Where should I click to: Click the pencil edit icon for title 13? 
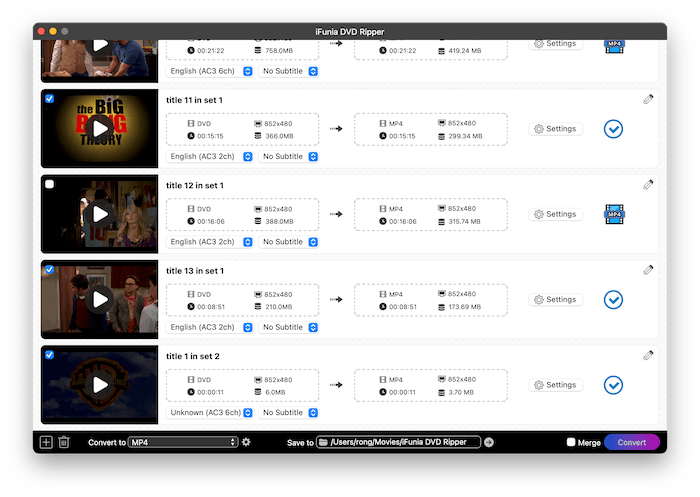click(x=648, y=270)
